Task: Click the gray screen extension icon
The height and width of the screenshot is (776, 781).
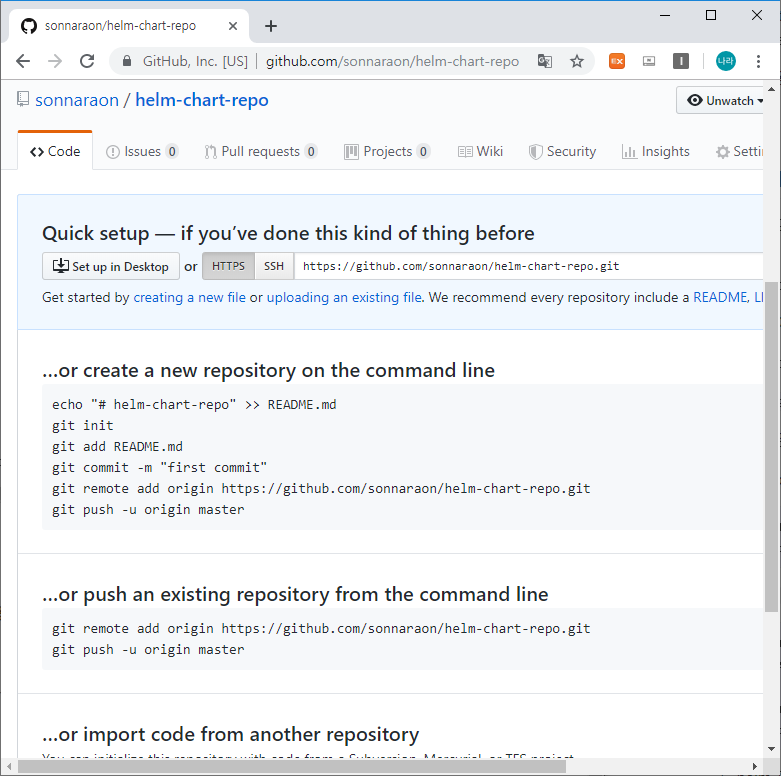Action: point(649,61)
